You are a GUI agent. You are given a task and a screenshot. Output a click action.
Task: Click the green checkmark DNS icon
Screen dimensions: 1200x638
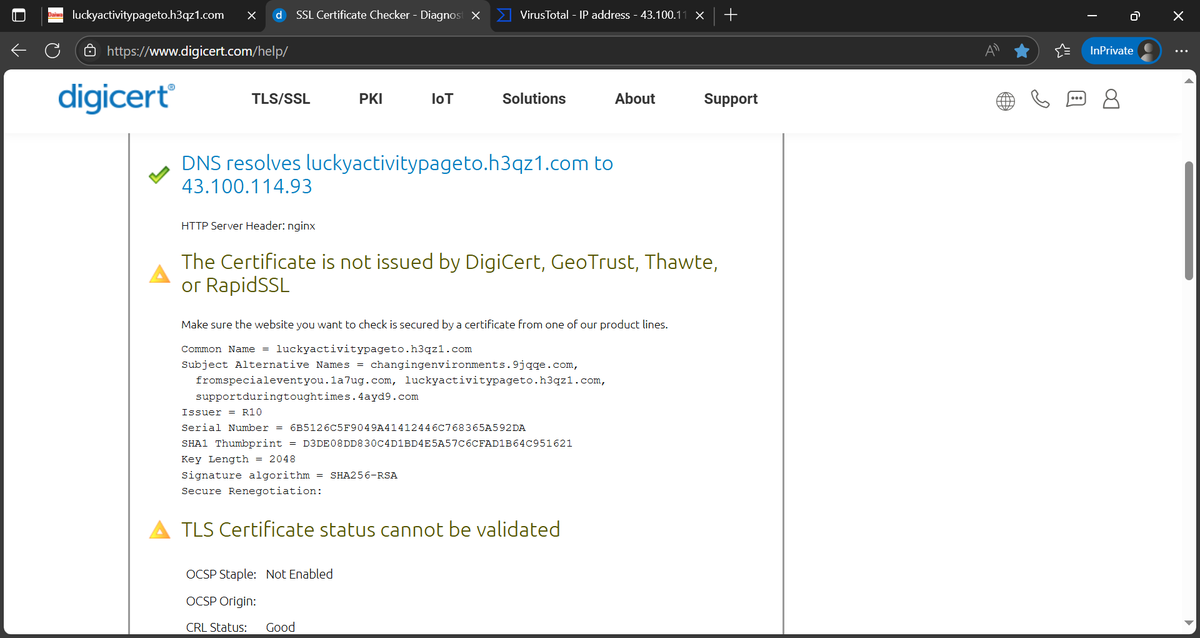pyautogui.click(x=159, y=175)
